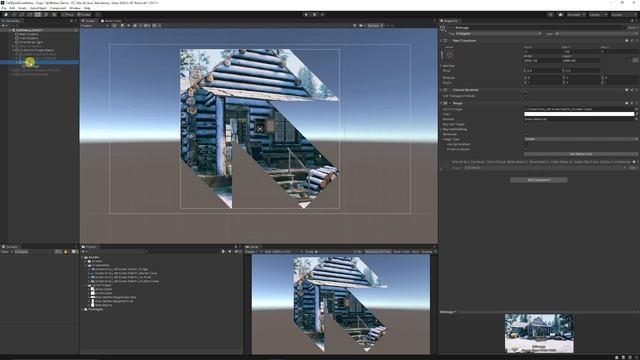Screen dimensions: 640x360
Task: Open the Layers dropdown in the toolbar
Action: [x=598, y=15]
